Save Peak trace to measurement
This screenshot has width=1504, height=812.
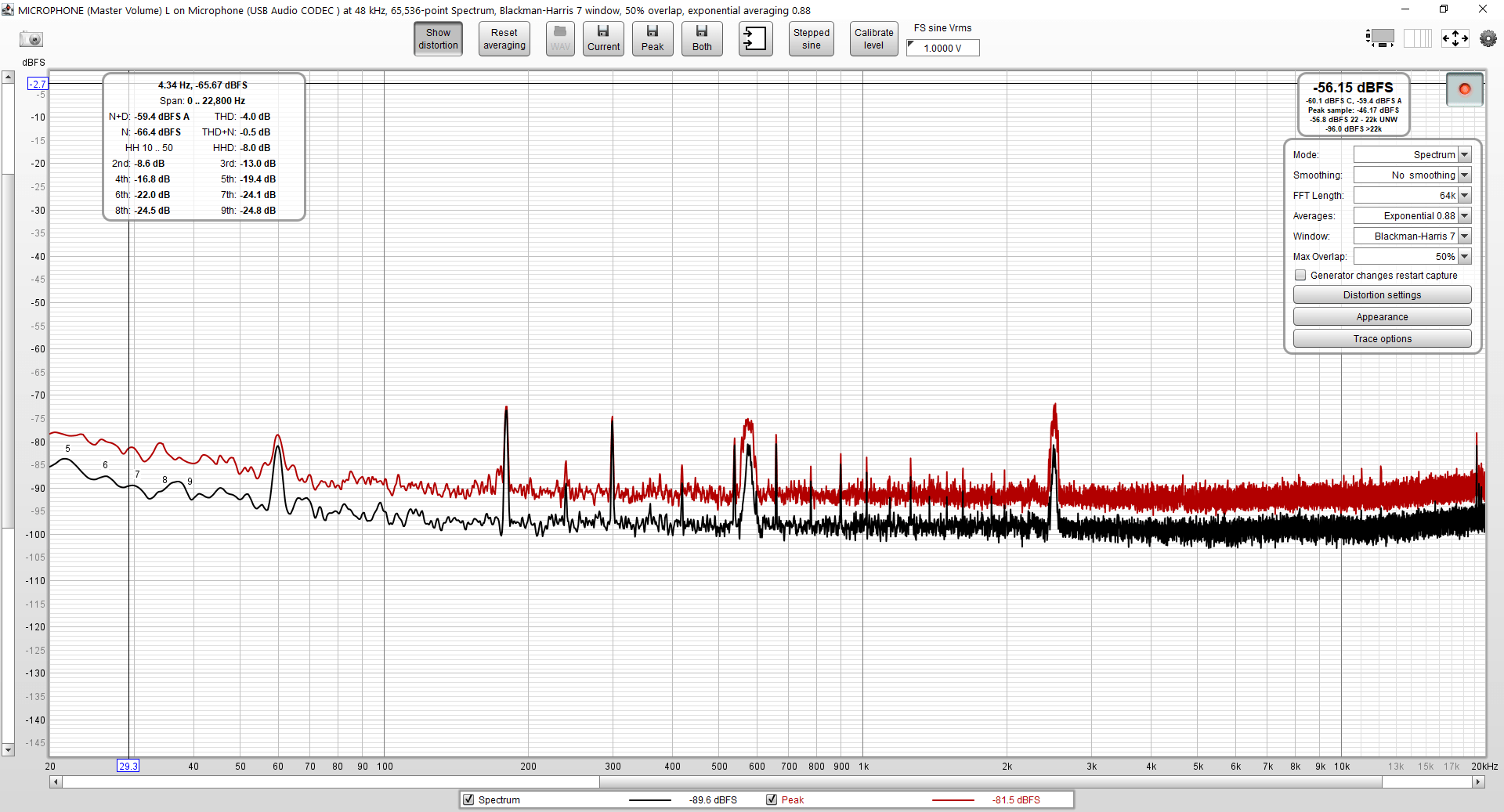[x=653, y=39]
